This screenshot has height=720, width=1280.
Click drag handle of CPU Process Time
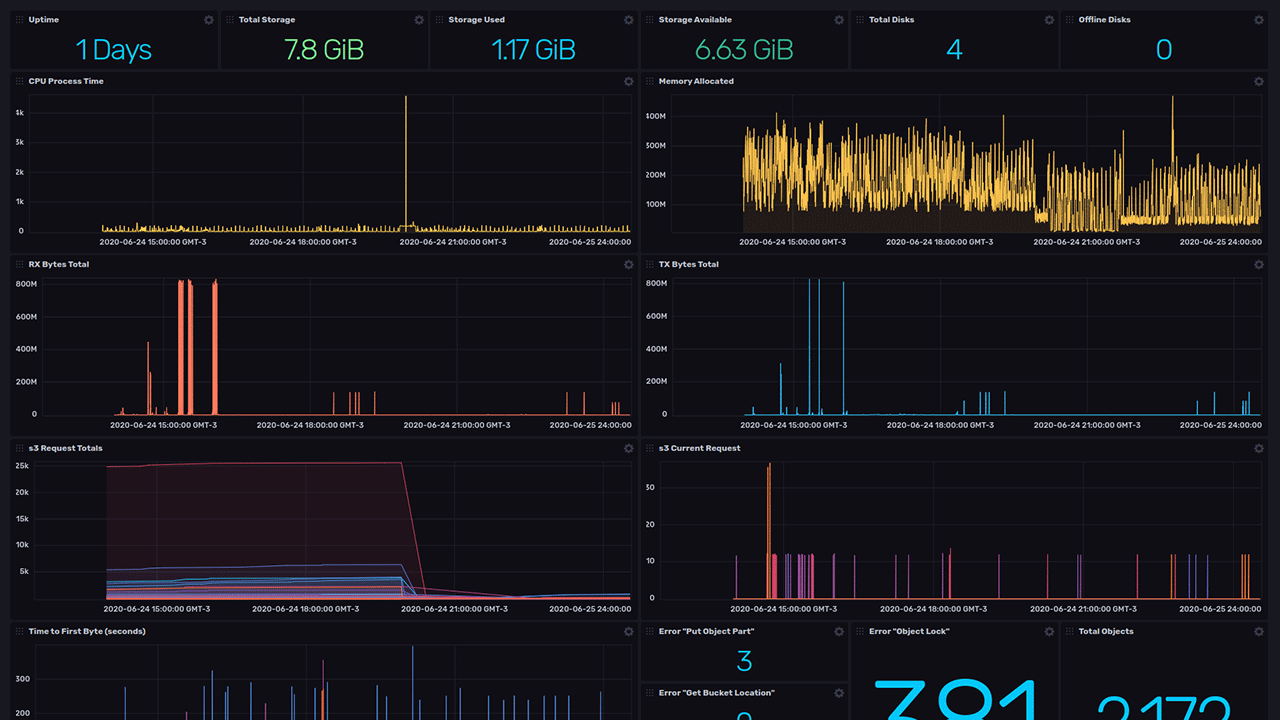point(20,82)
